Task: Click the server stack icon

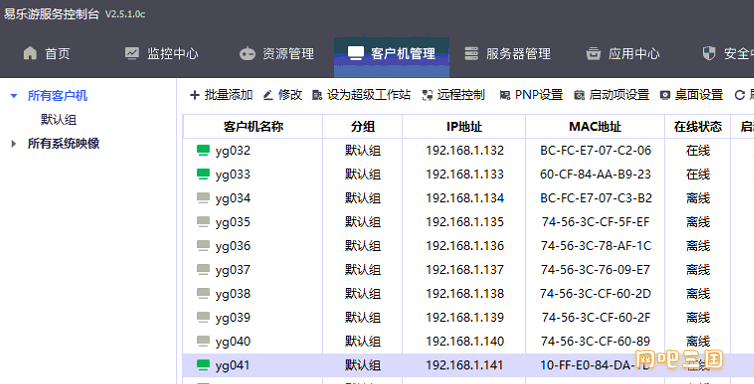Action: point(471,53)
